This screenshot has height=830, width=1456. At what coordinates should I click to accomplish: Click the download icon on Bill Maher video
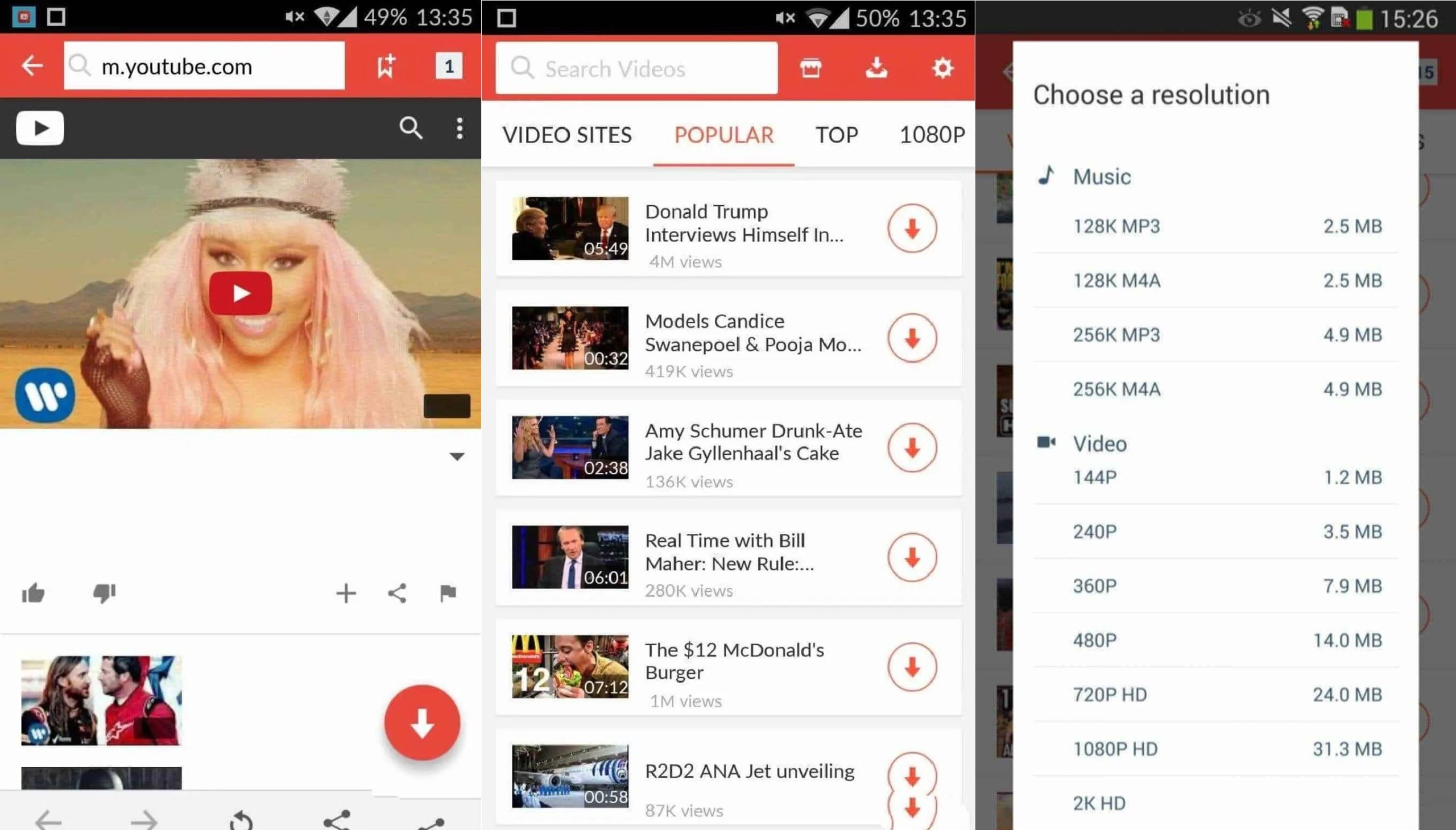point(910,558)
